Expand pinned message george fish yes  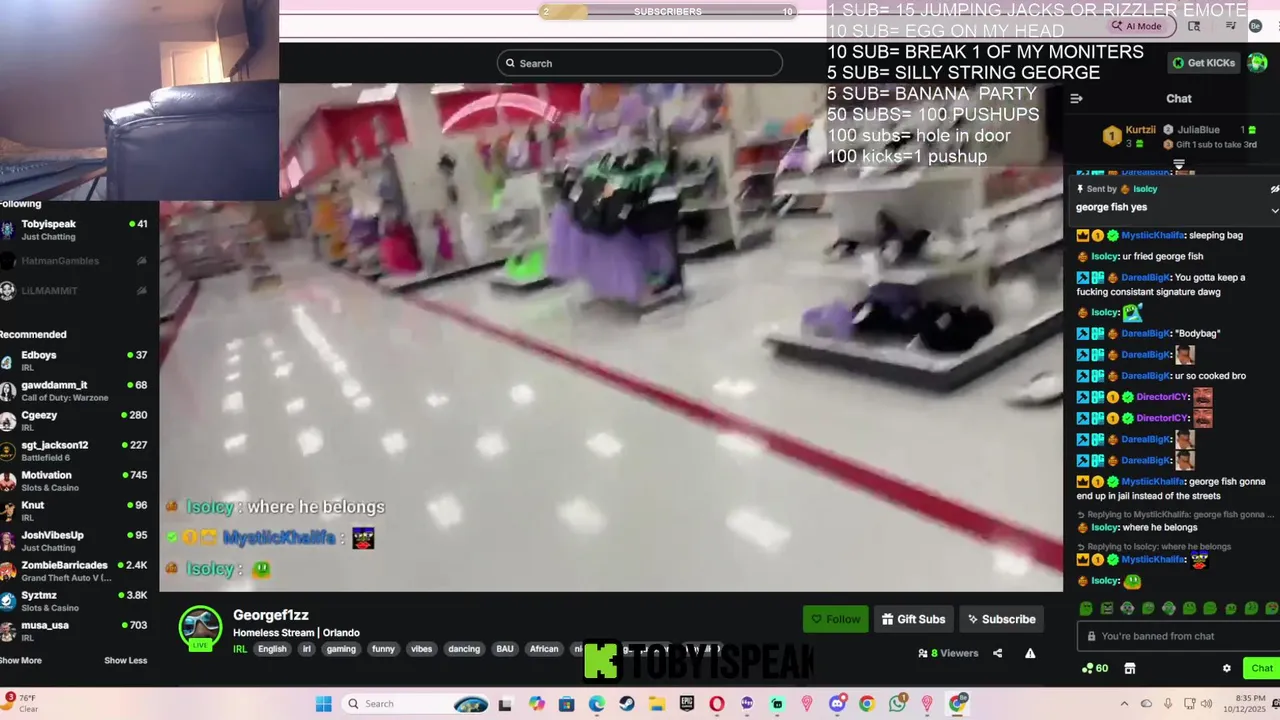(x=1274, y=210)
